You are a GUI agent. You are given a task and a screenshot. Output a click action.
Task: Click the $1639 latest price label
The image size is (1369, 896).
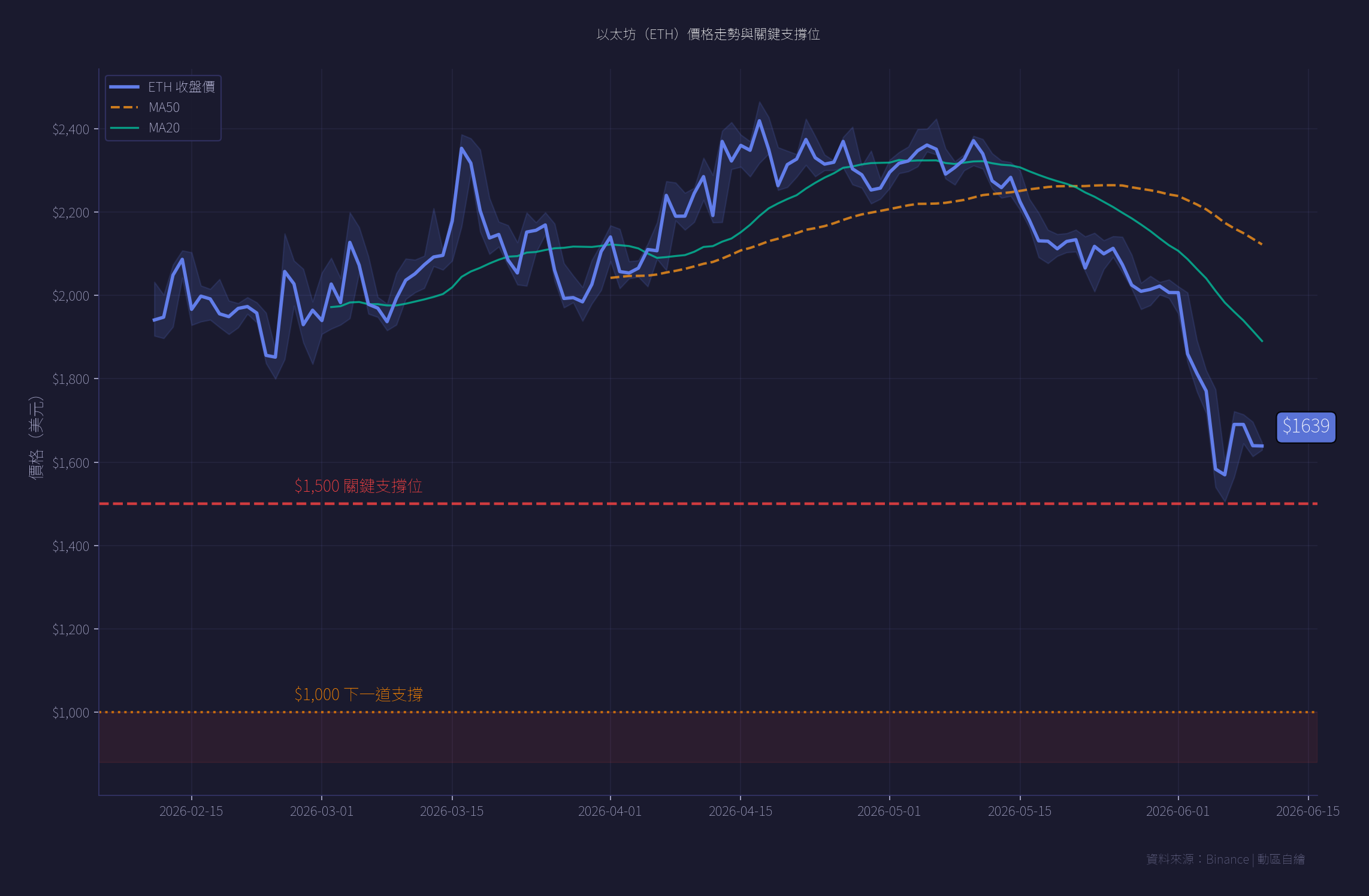(1306, 426)
